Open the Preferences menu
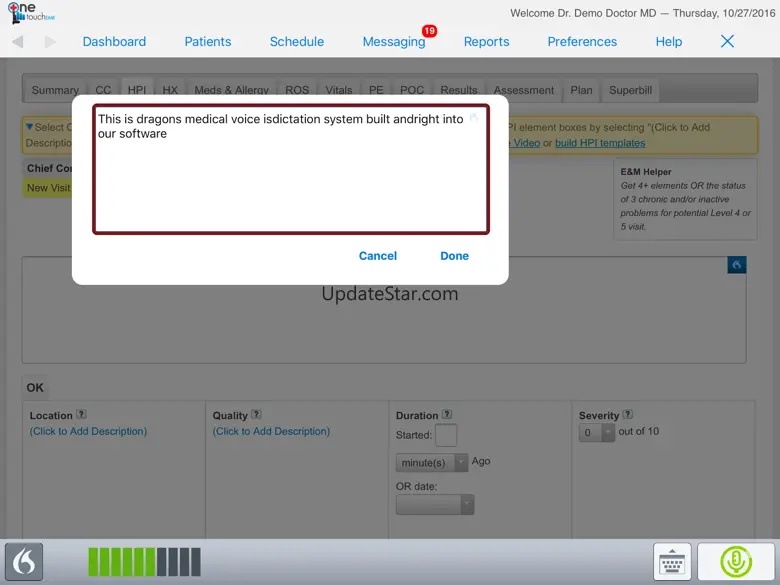Image resolution: width=780 pixels, height=585 pixels. tap(582, 42)
